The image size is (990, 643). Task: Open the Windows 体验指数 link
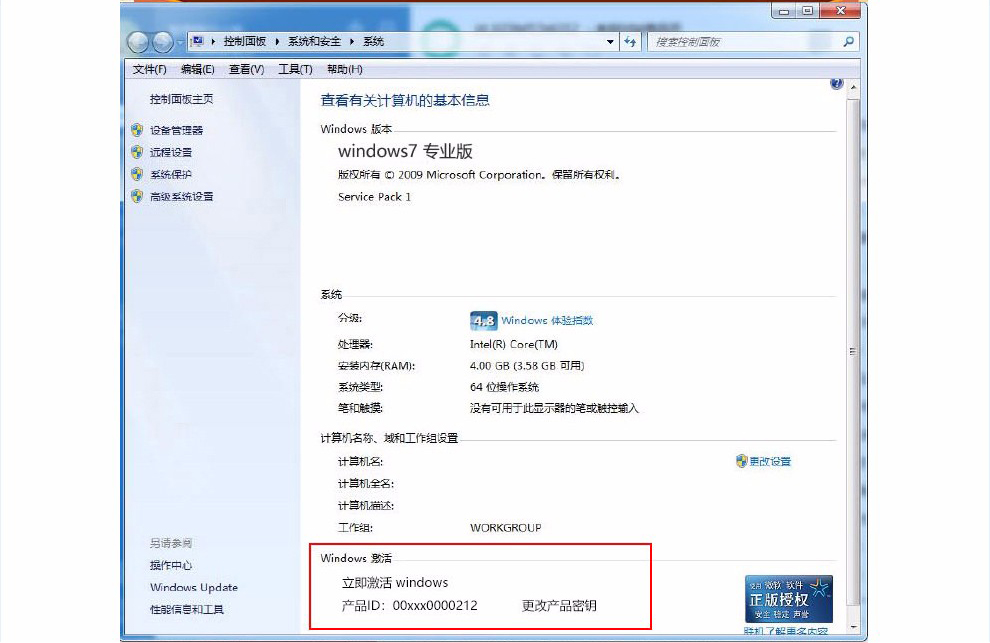point(547,321)
